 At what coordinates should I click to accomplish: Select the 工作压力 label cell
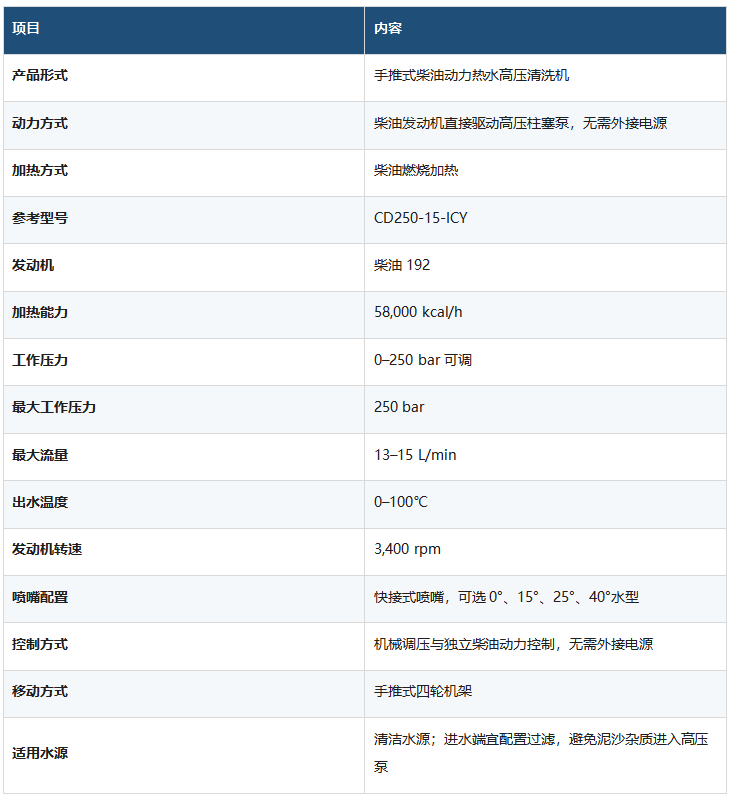184,362
